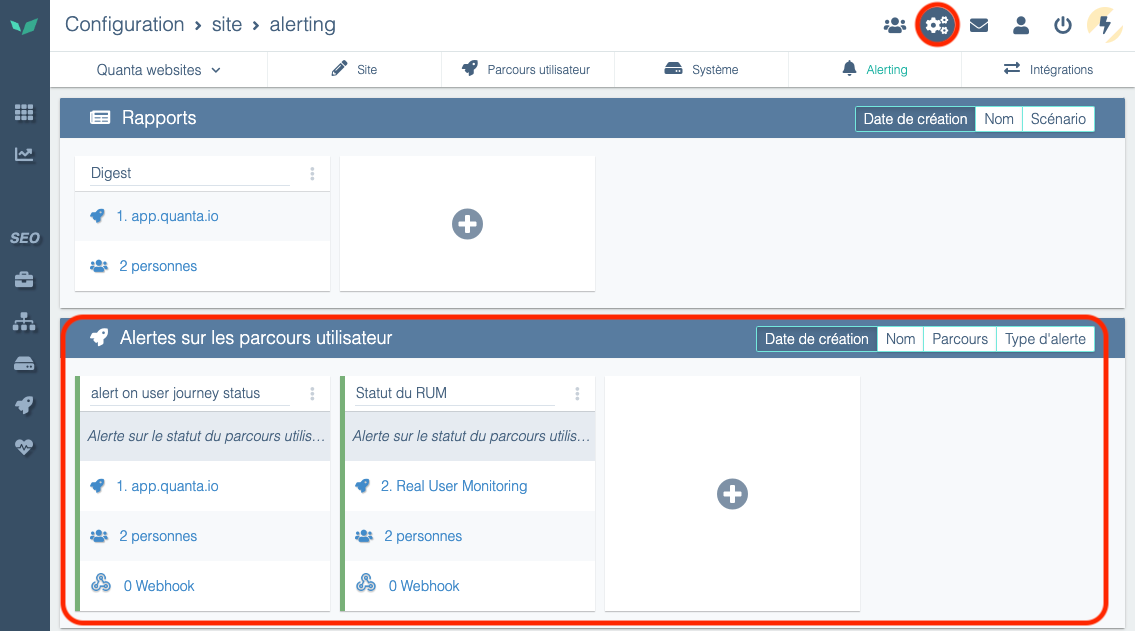Open the 2. Real User Monitoring link
1135x631 pixels.
(x=454, y=486)
